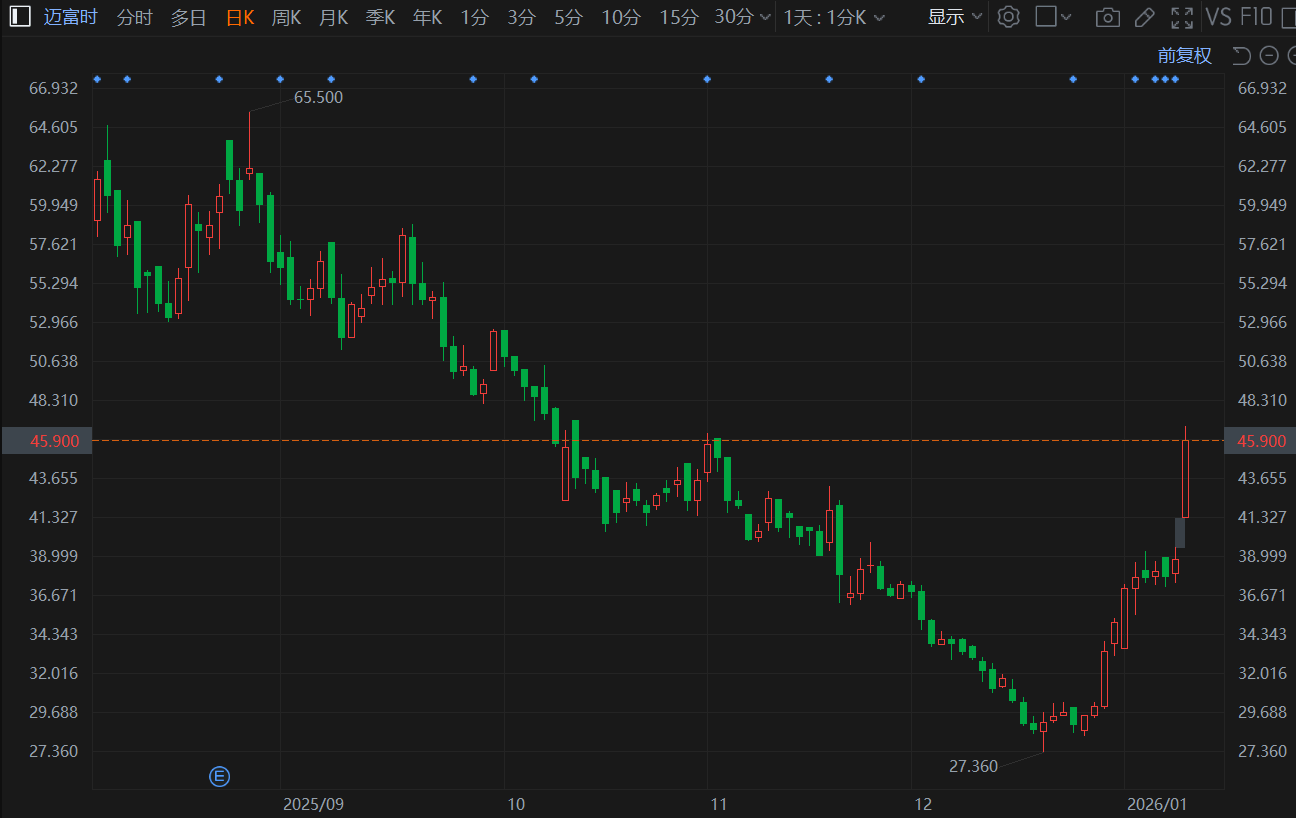Click the VS compare button

[1218, 17]
